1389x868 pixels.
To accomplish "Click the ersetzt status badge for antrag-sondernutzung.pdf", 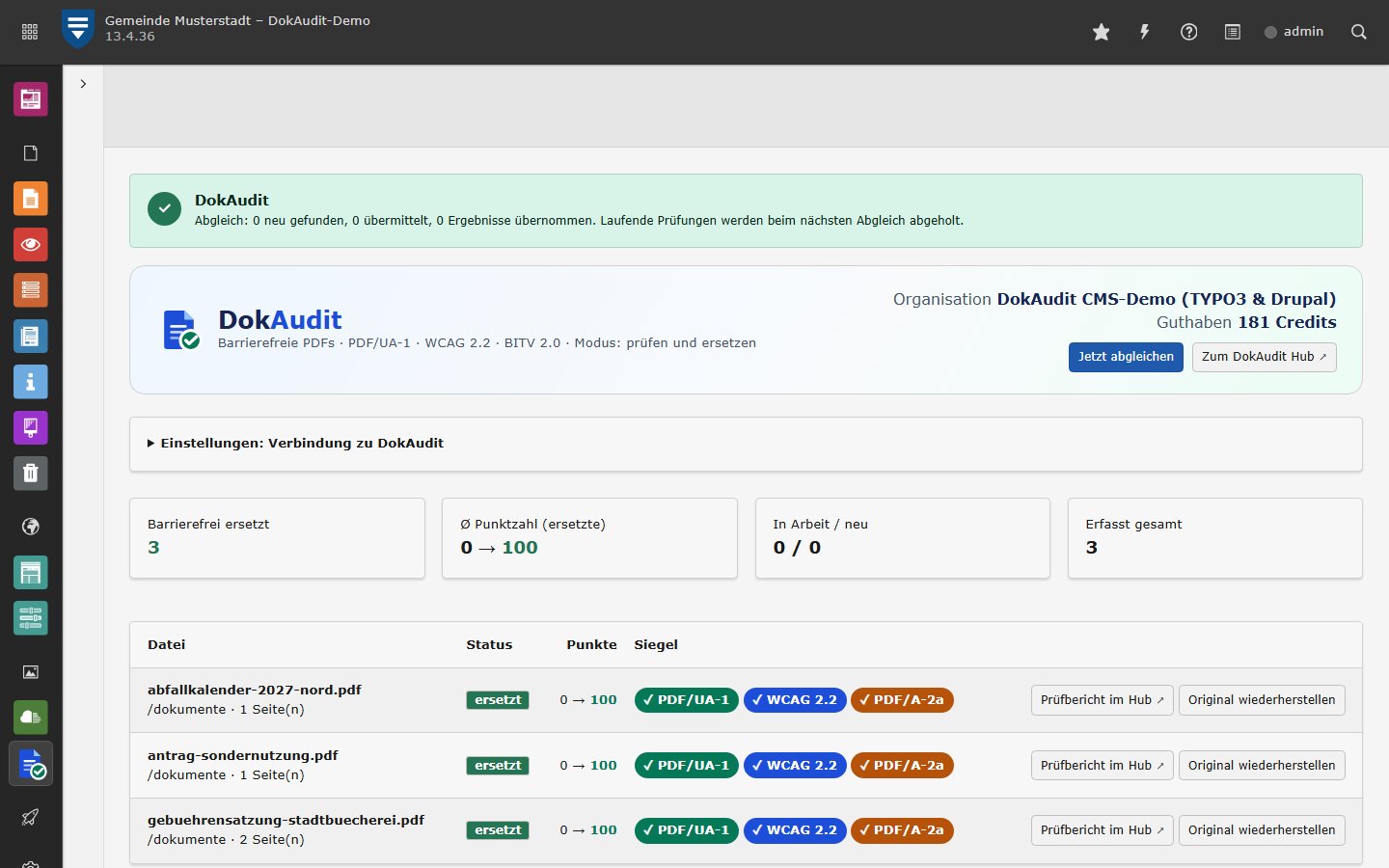I will (498, 766).
